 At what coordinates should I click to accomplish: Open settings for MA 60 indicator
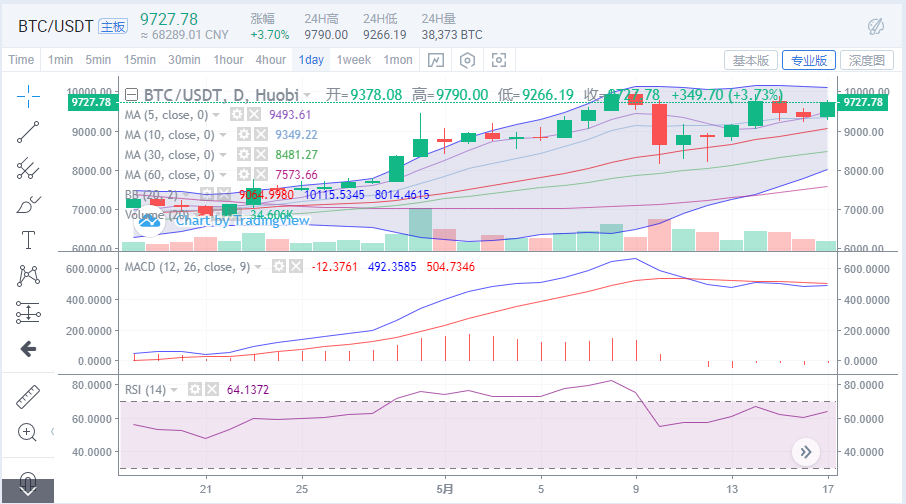coord(244,174)
